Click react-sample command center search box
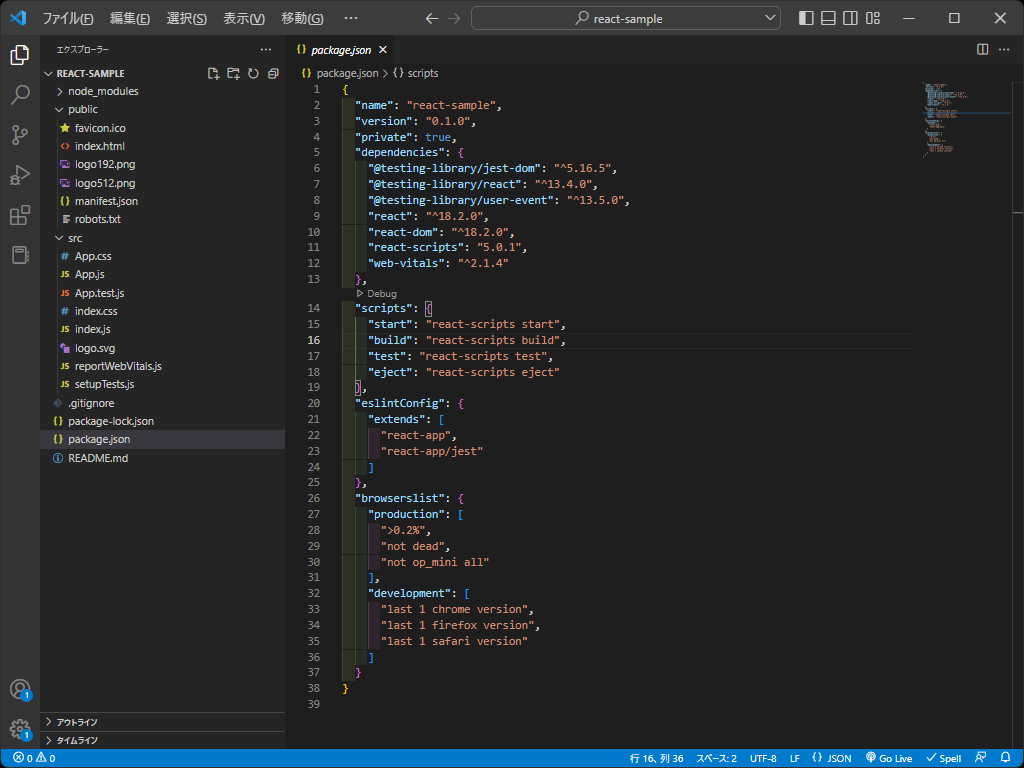Viewport: 1024px width, 768px height. (626, 18)
